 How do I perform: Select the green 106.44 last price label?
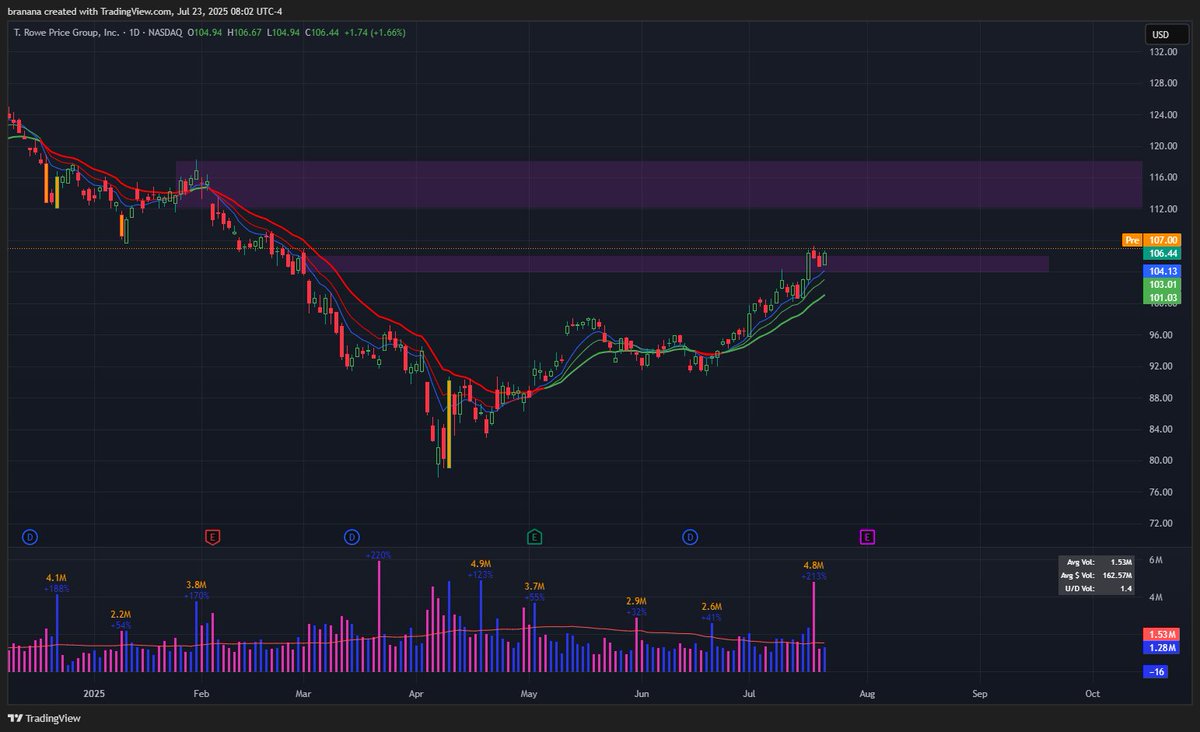click(1164, 254)
